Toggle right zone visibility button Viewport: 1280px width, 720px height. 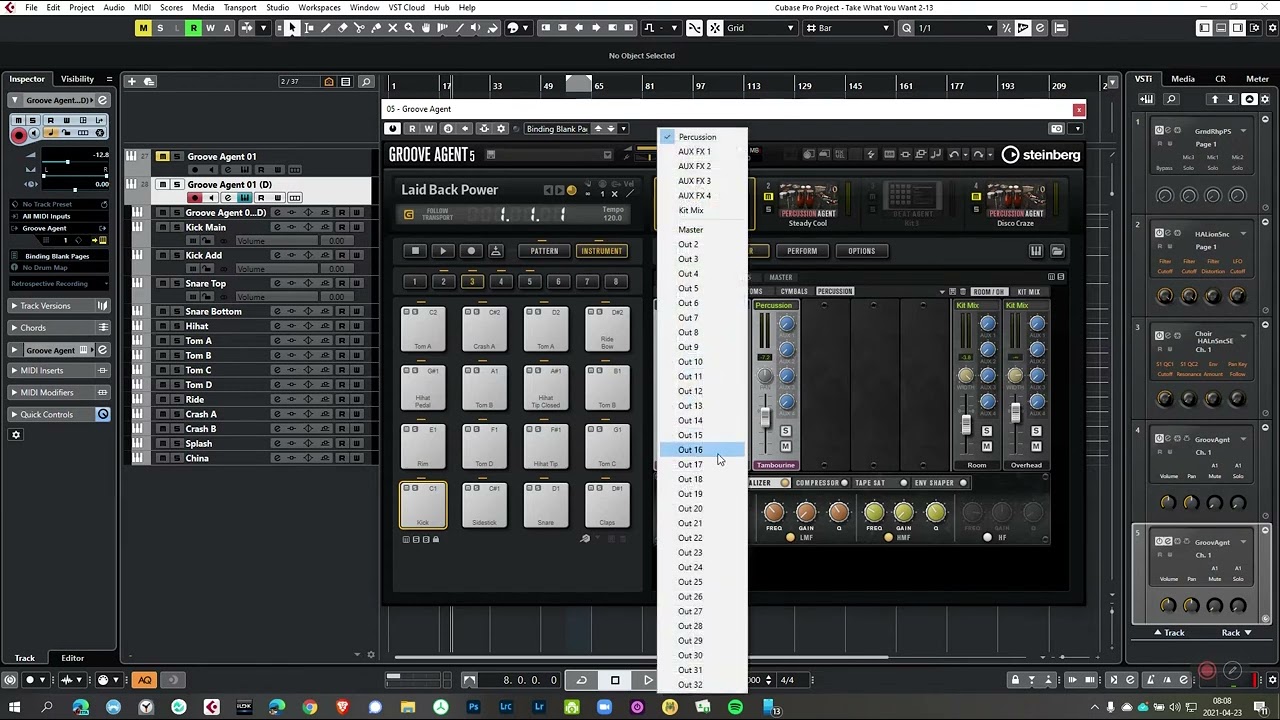1237,28
